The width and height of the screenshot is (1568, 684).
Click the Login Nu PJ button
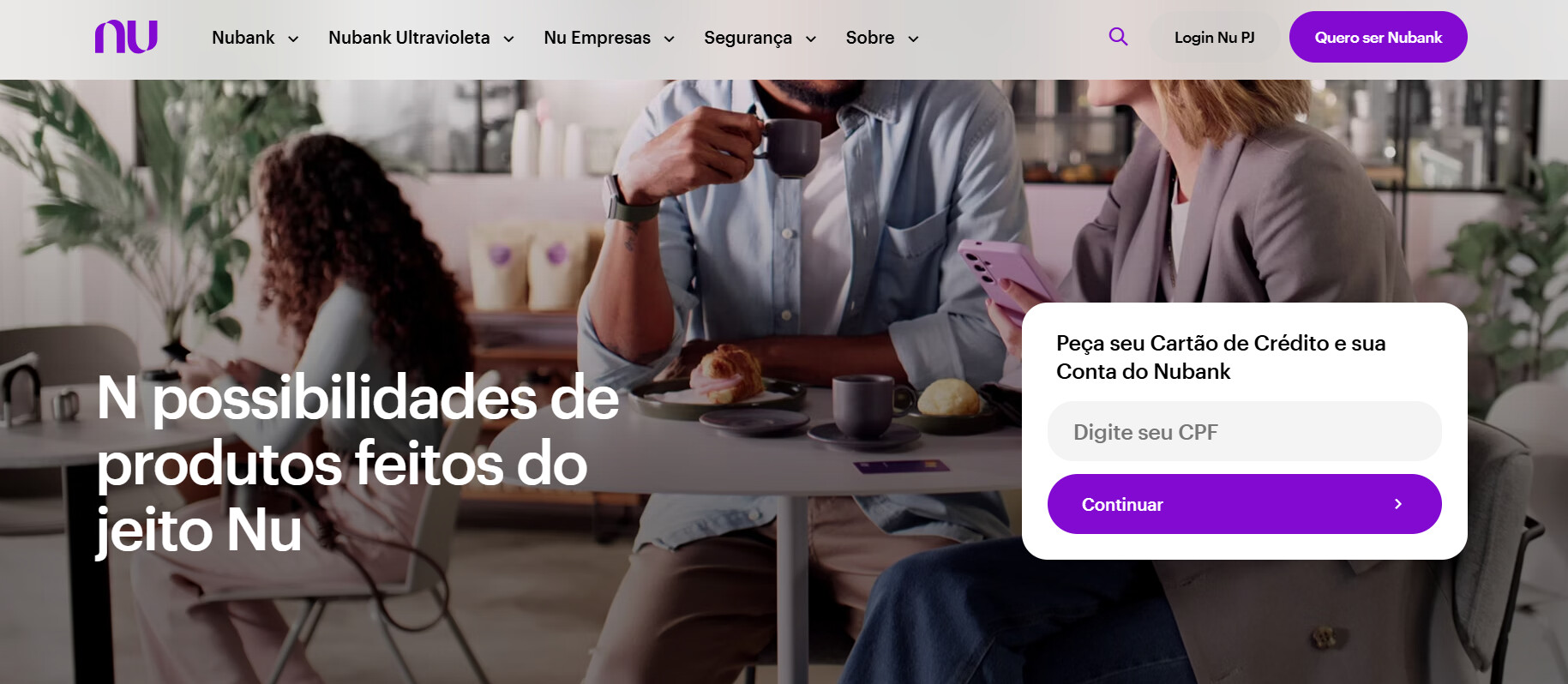[1214, 38]
